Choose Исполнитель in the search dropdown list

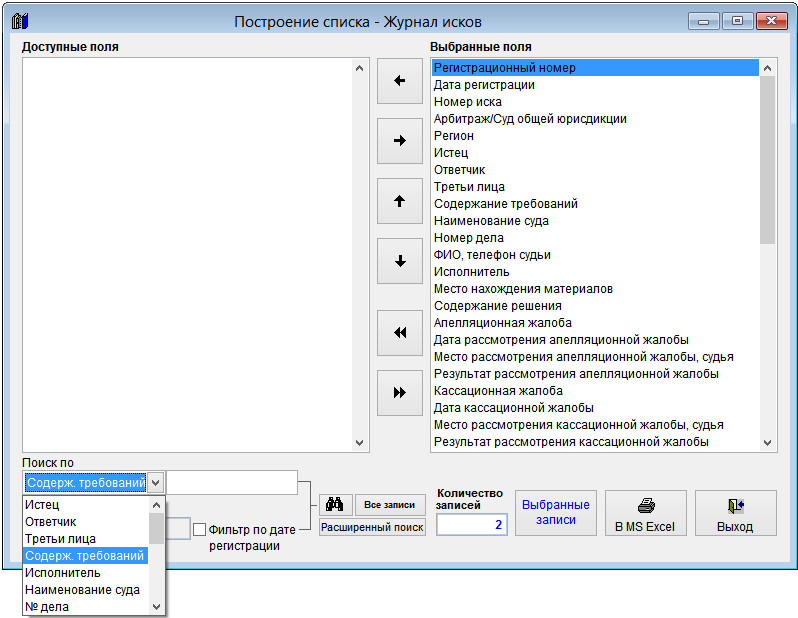86,573
